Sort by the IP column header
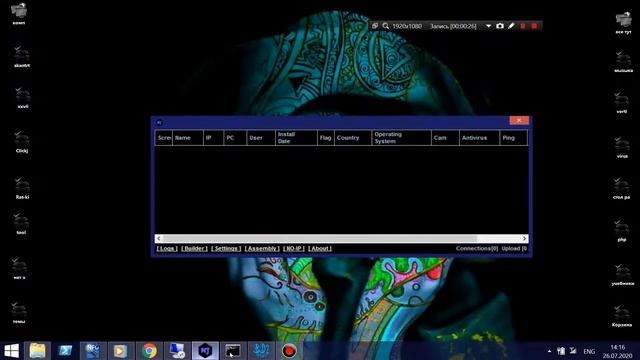 [213, 138]
